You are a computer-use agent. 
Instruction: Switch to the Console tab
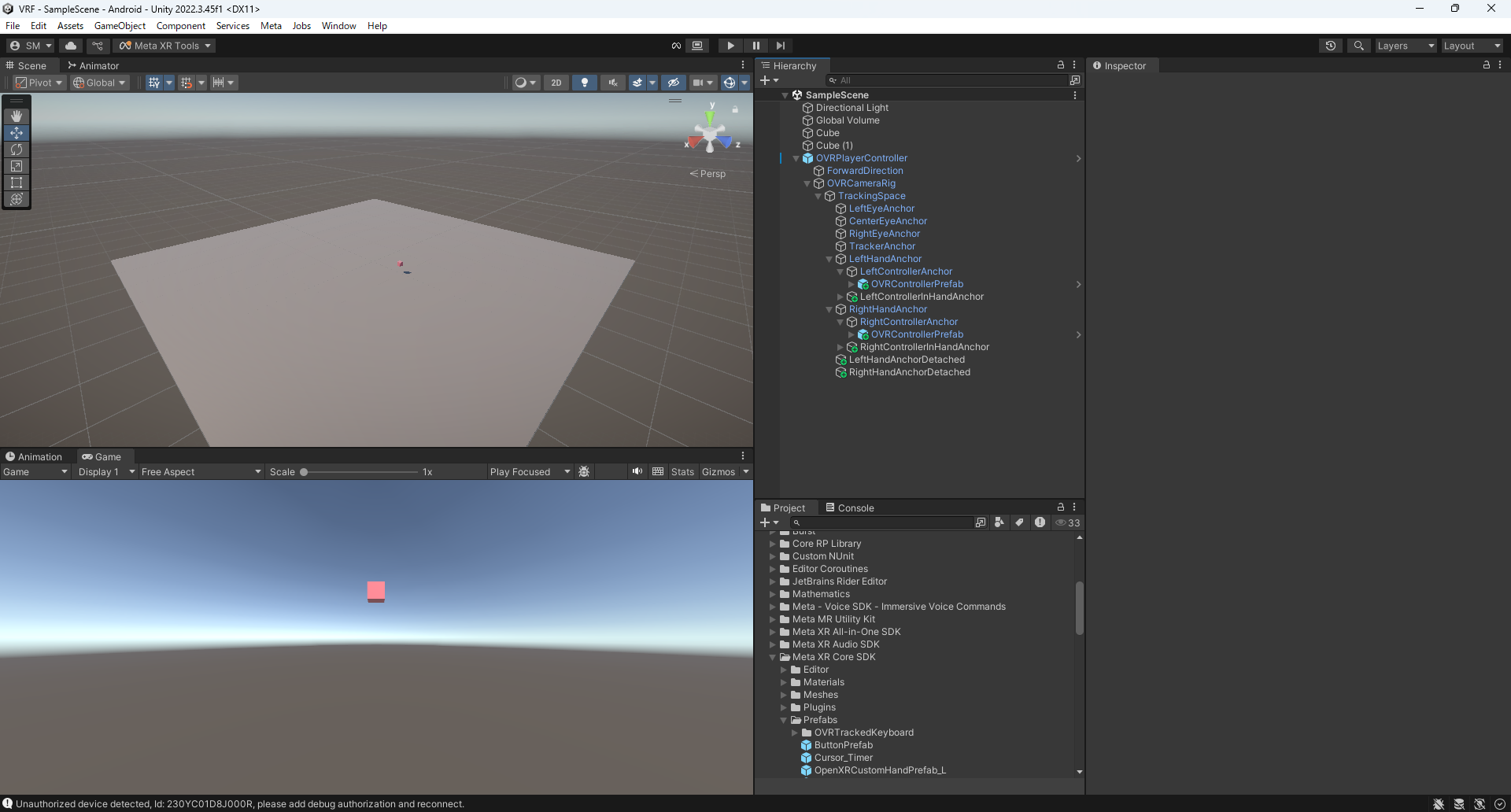click(850, 508)
